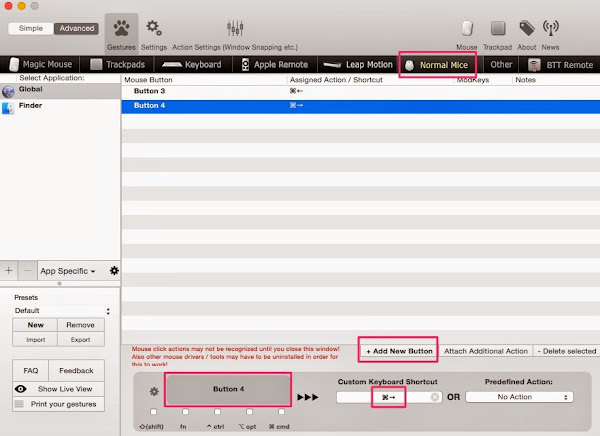Switch to Apple Remote tab
This screenshot has height=436, width=600.
coord(275,64)
